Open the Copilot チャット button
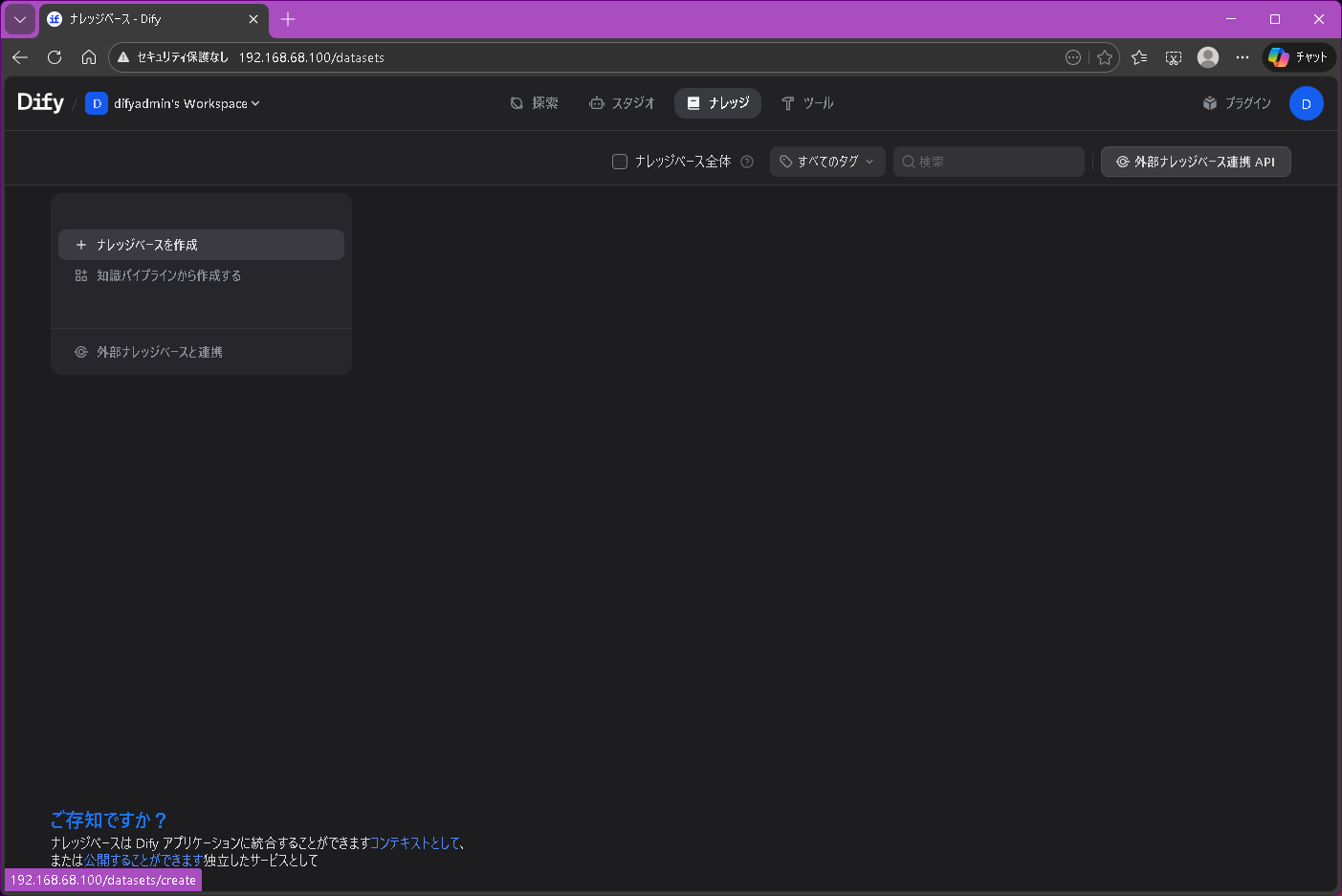 (x=1299, y=57)
